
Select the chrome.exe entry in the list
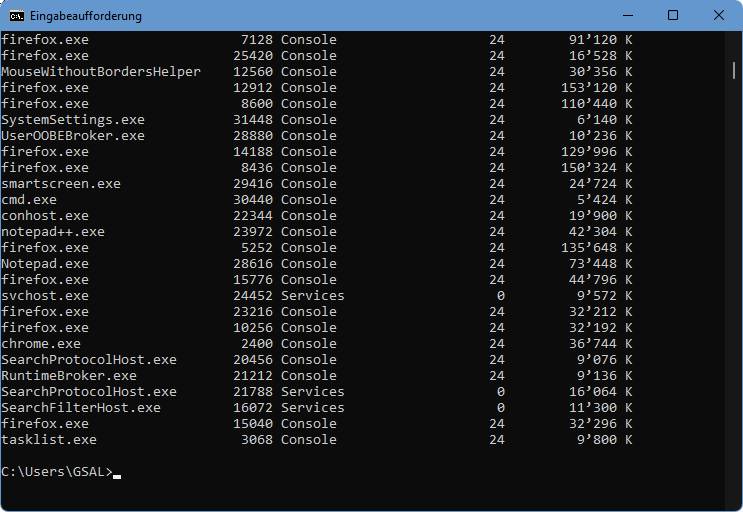[x=41, y=344]
